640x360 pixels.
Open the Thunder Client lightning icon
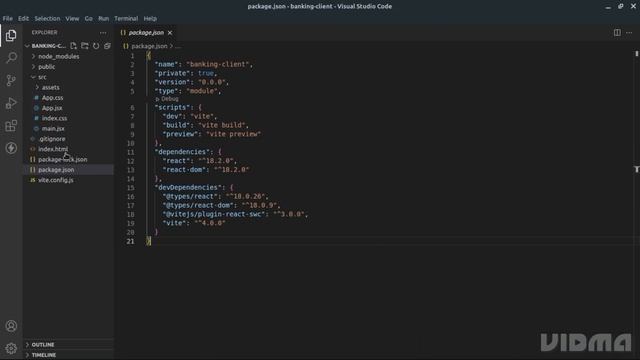coord(11,148)
